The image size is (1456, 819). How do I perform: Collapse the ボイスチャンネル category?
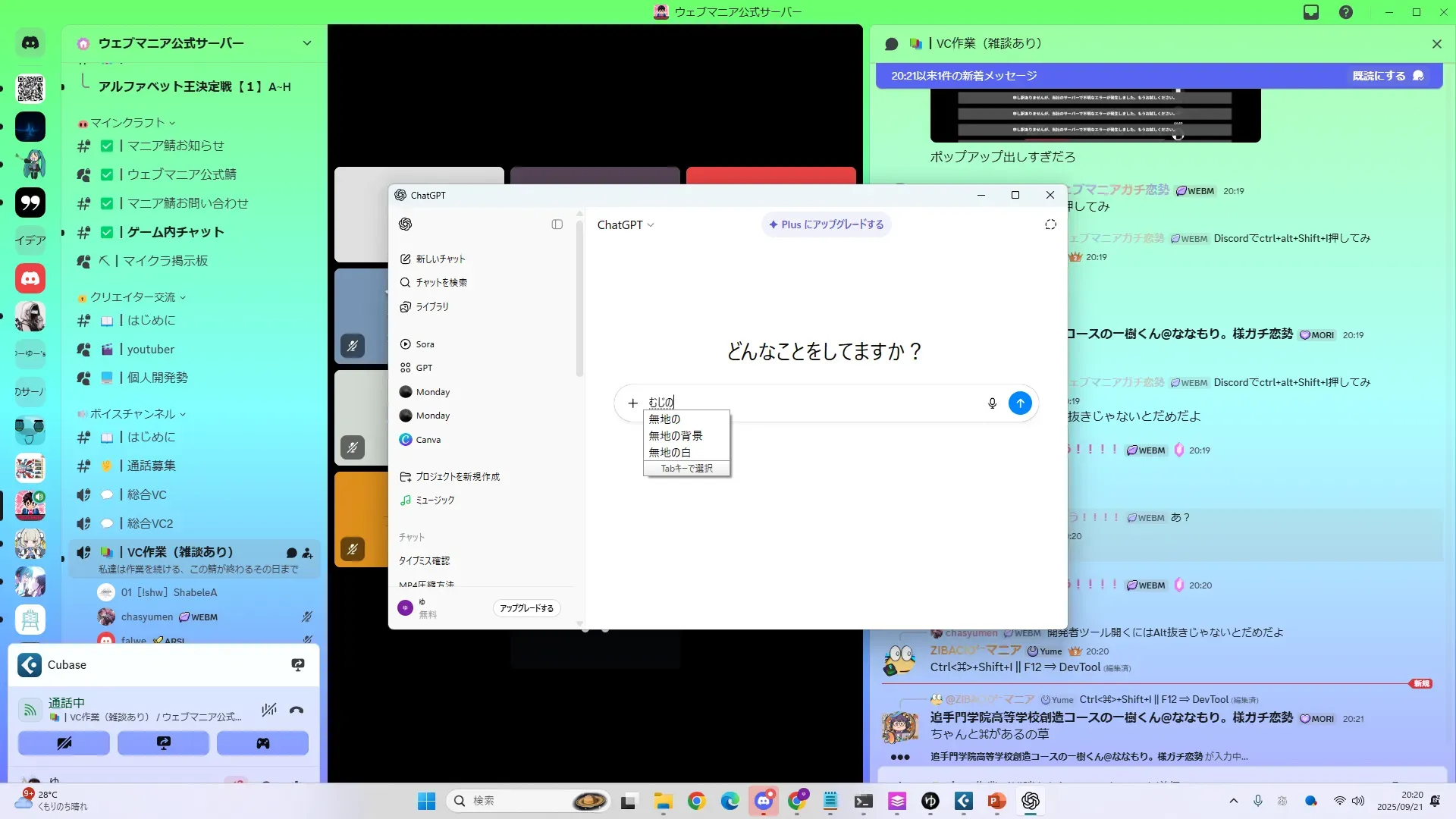(133, 414)
